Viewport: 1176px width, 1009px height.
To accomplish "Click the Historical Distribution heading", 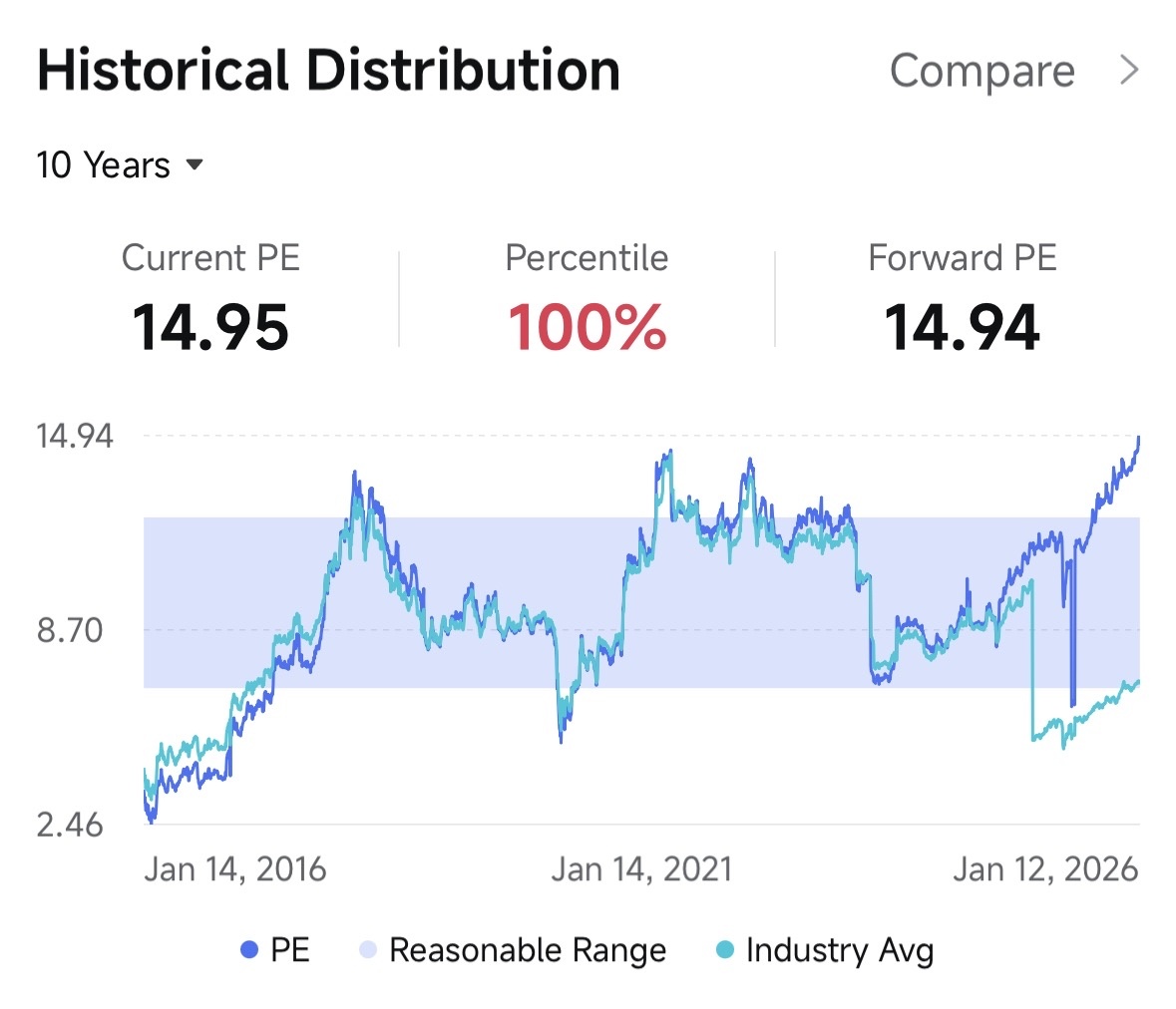I will (x=328, y=71).
